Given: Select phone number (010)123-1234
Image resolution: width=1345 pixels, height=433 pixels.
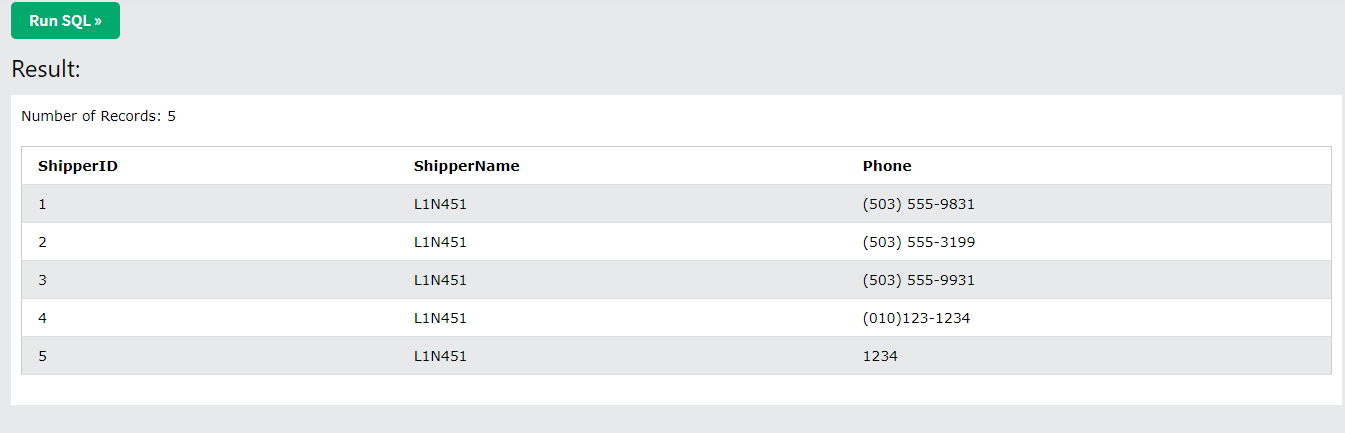Looking at the screenshot, I should (916, 318).
